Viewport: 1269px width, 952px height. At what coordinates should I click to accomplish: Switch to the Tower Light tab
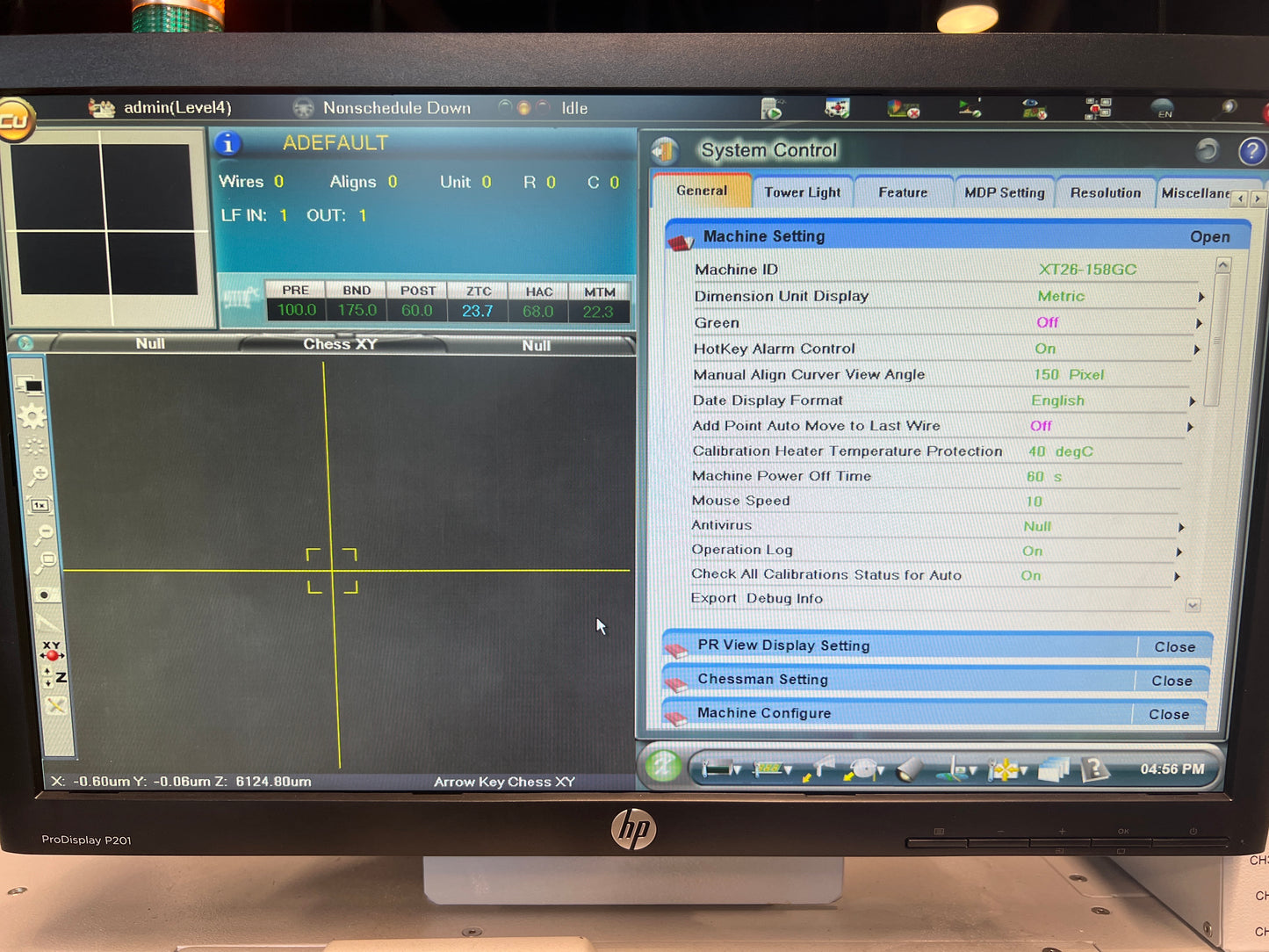tap(802, 192)
